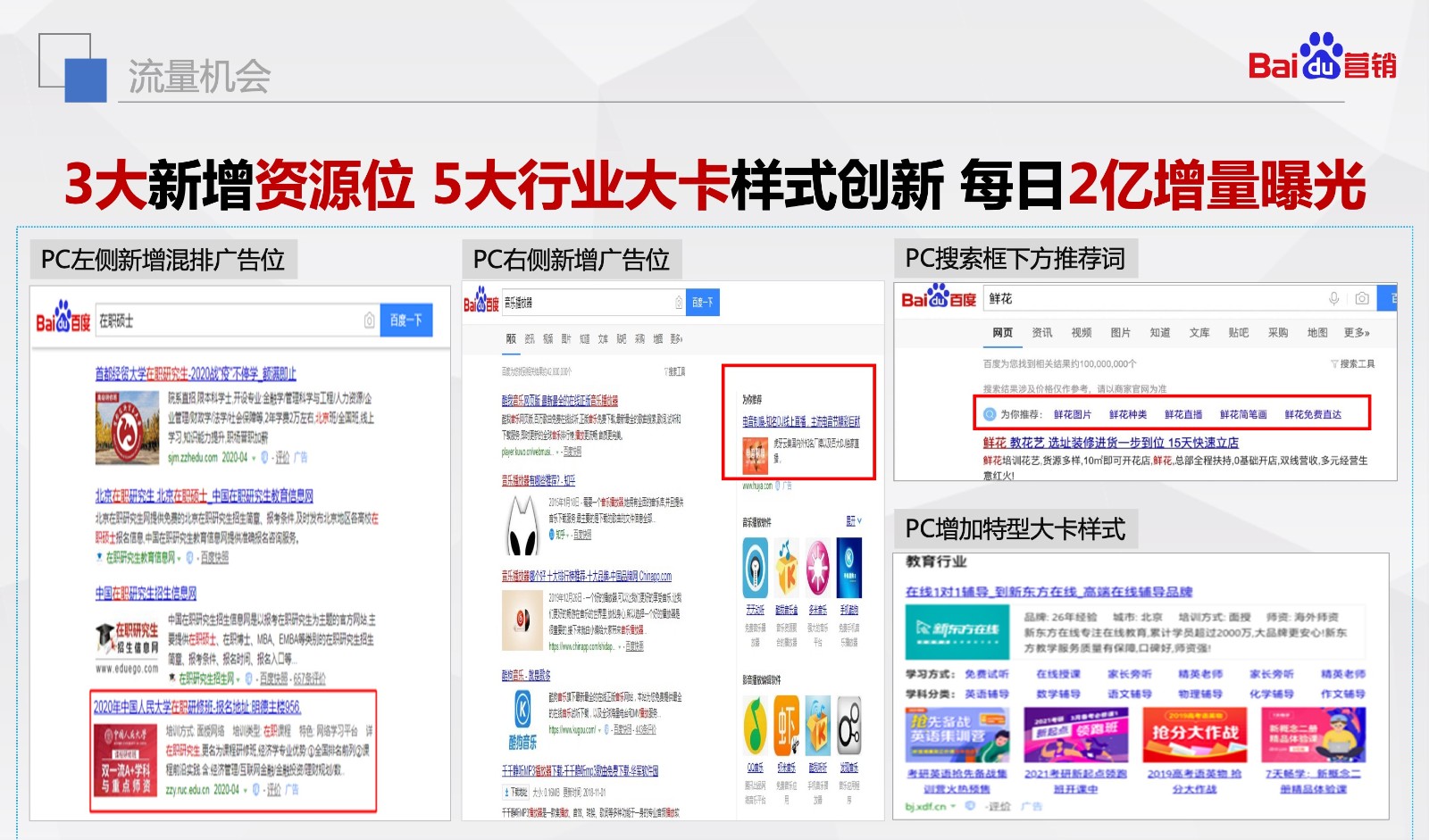Switch to 图片 tab under 鲜花 search
This screenshot has height=840, width=1429.
(1121, 332)
